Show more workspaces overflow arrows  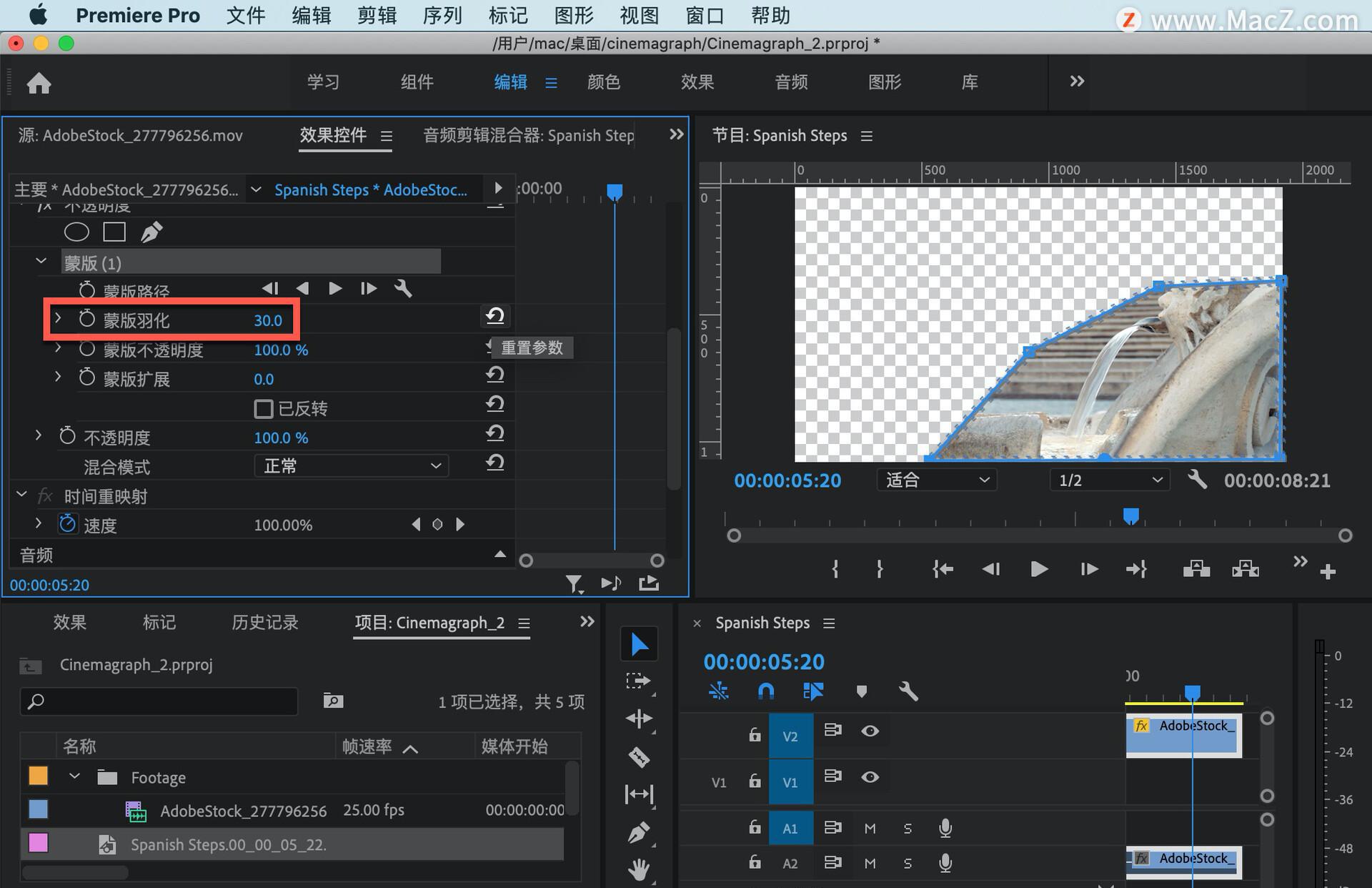(x=1077, y=82)
